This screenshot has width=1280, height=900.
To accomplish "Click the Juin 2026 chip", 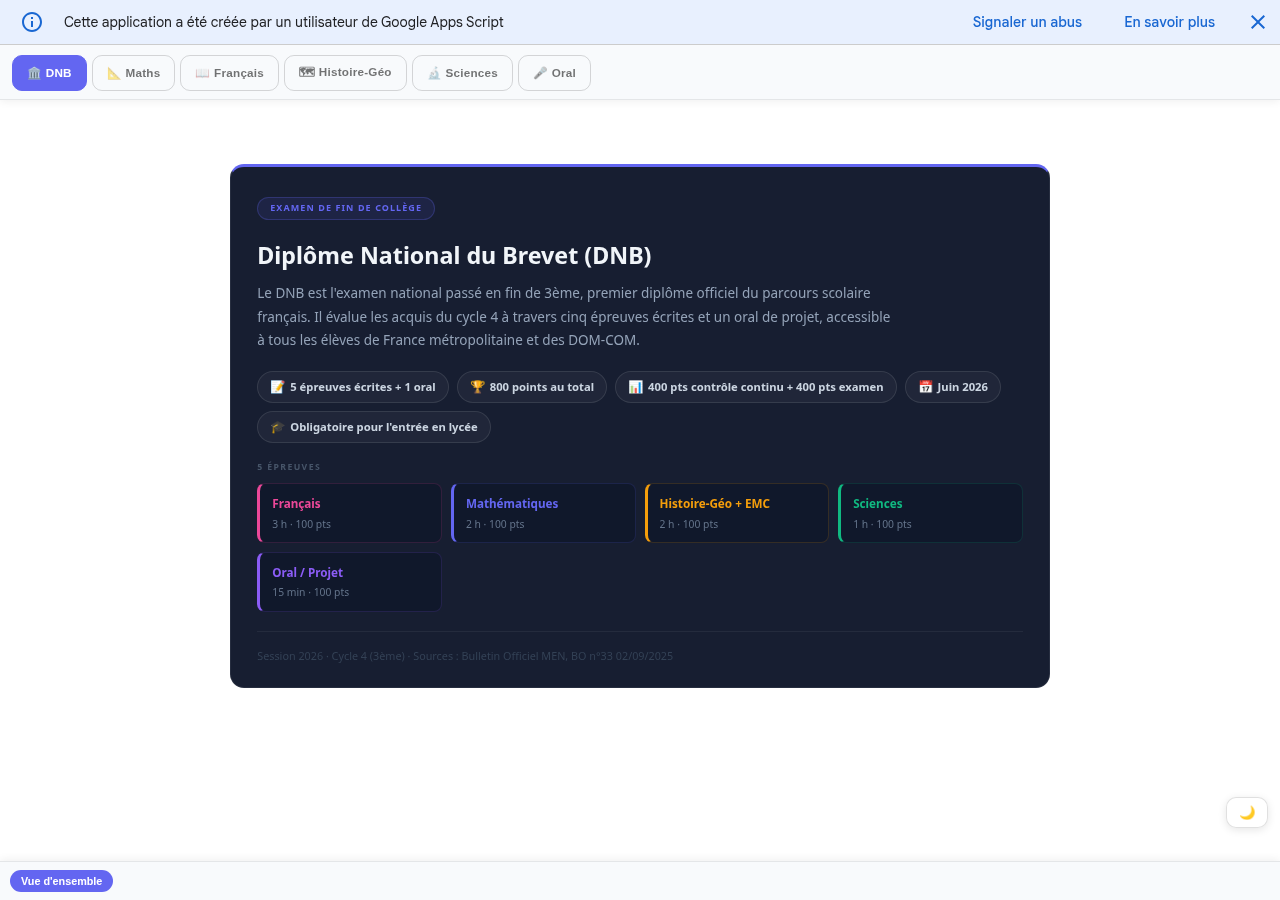I will tap(953, 387).
